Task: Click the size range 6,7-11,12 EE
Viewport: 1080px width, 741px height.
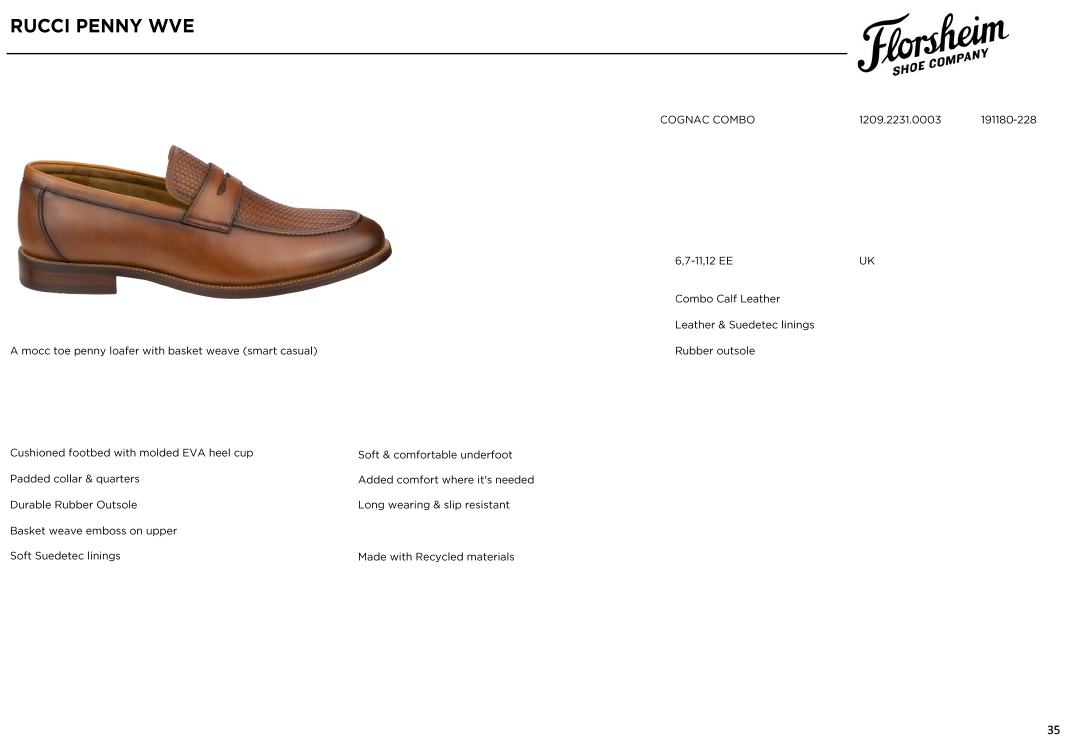Action: [x=704, y=261]
